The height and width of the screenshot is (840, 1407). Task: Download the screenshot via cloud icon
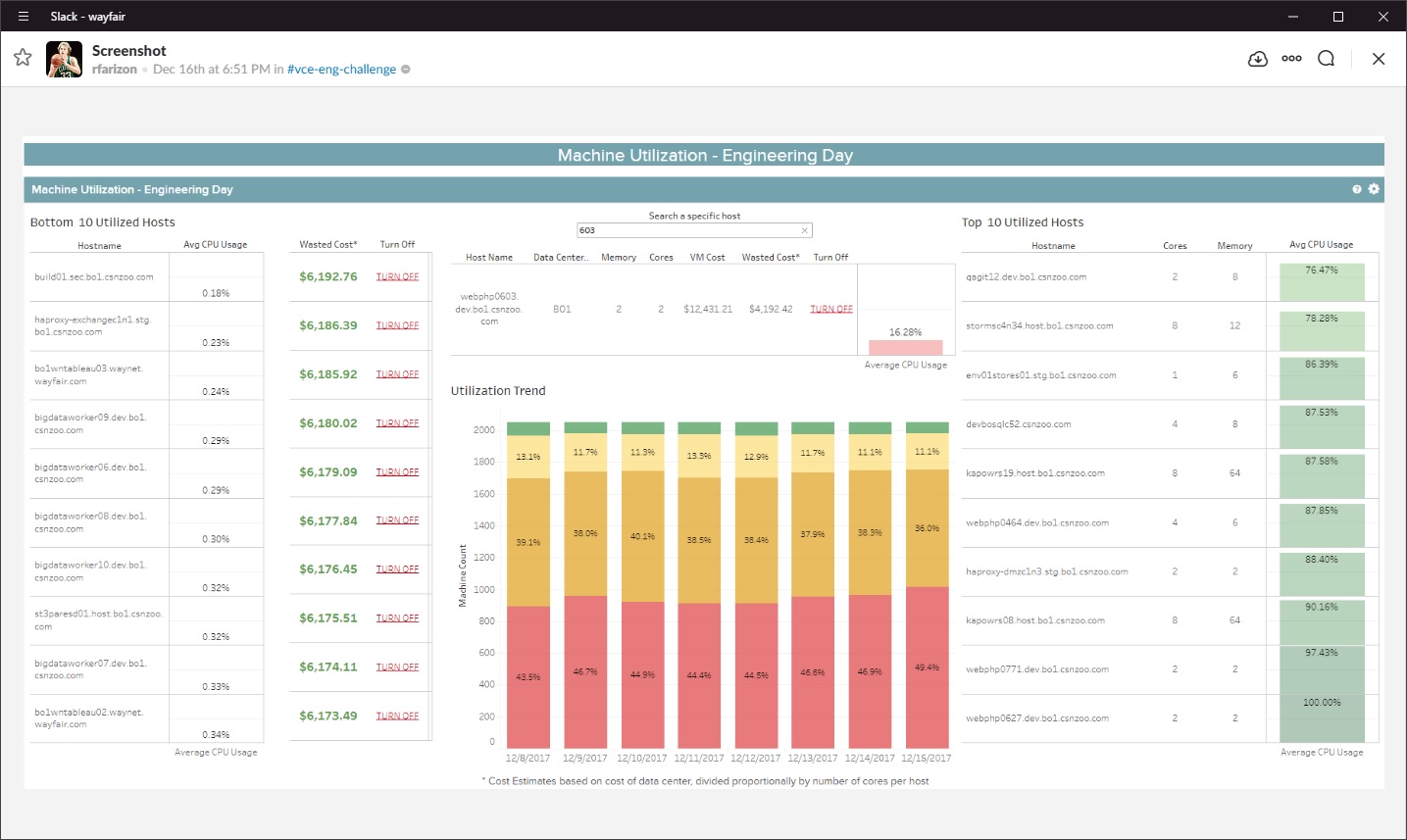click(1258, 59)
